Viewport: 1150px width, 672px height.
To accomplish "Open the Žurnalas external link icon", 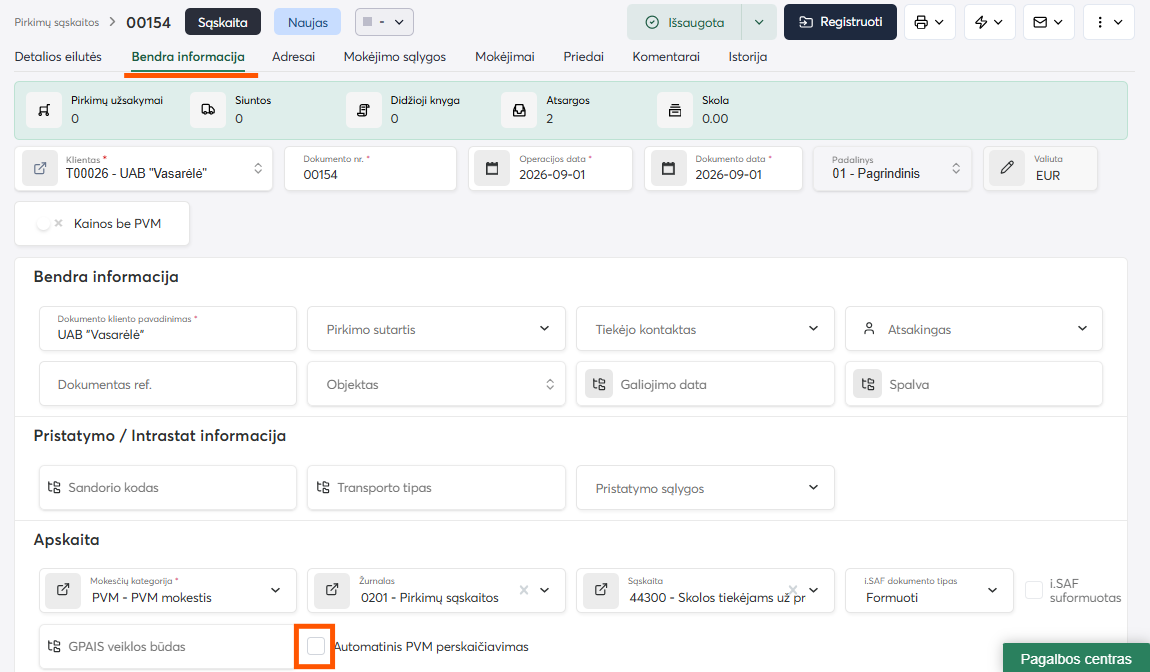I will tap(332, 590).
